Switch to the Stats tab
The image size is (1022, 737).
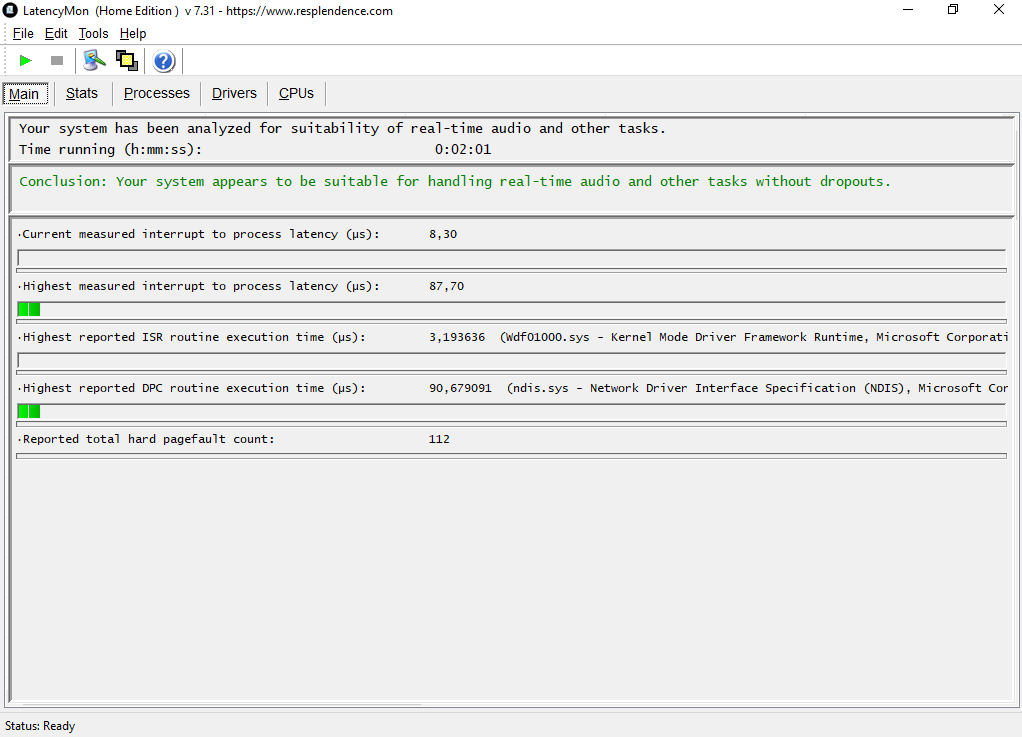tap(82, 93)
